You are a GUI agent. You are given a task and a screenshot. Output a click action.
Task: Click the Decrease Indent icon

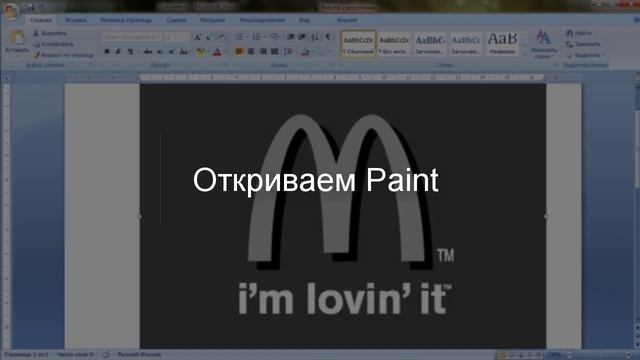click(x=291, y=37)
